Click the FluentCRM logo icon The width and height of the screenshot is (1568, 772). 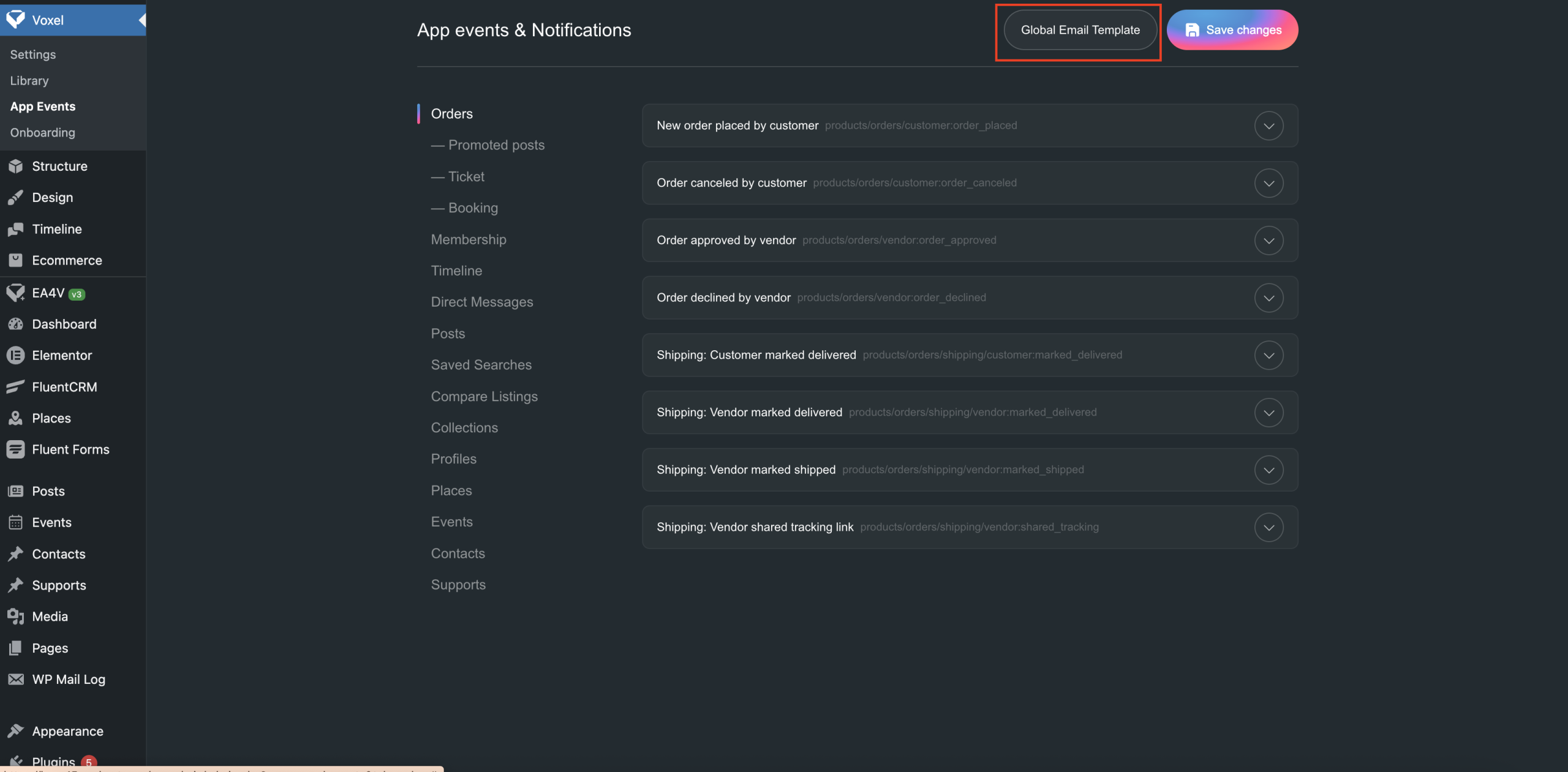(15, 387)
